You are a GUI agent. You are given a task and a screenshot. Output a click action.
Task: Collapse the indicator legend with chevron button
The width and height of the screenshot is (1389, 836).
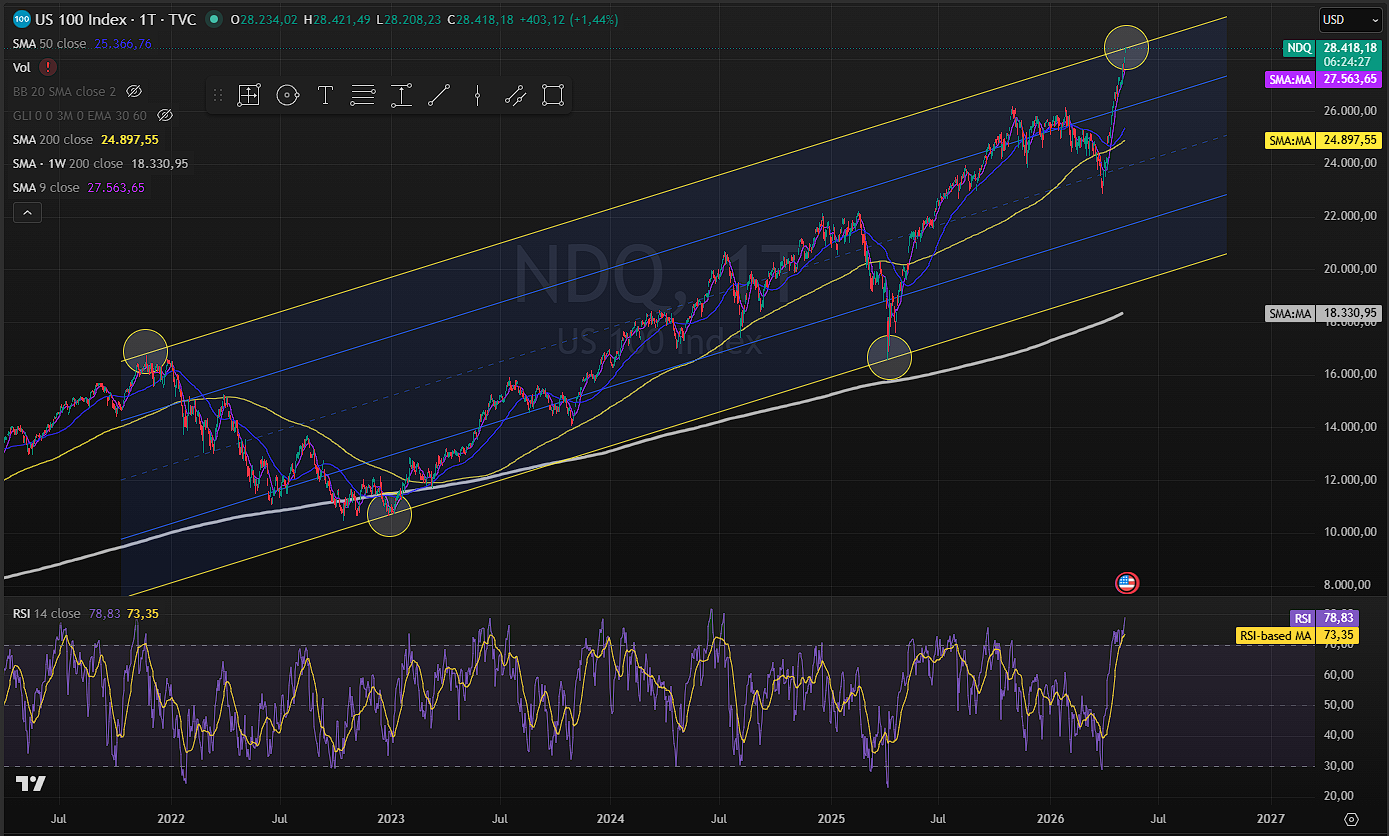click(x=27, y=212)
